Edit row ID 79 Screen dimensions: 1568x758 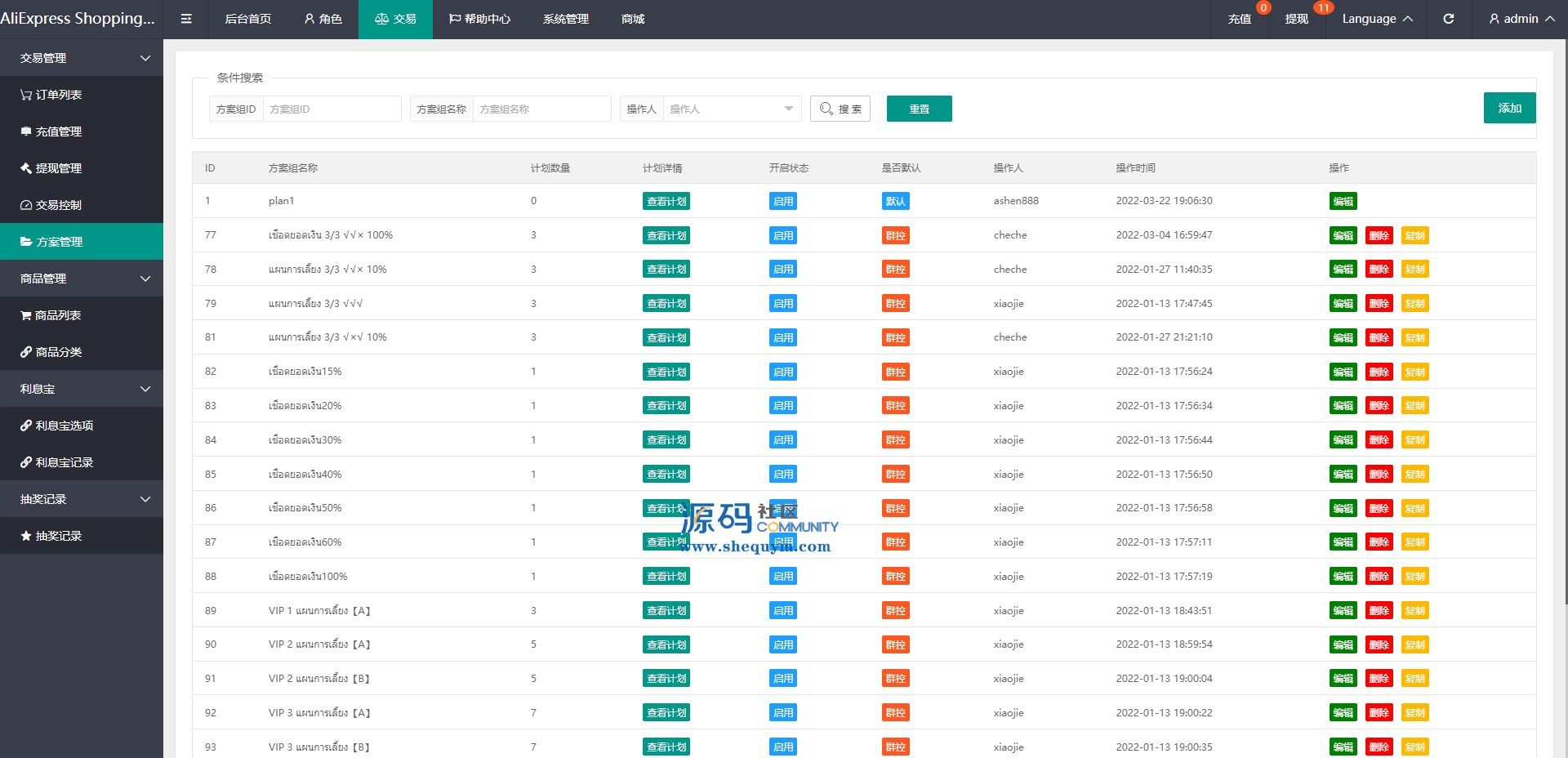[1343, 303]
